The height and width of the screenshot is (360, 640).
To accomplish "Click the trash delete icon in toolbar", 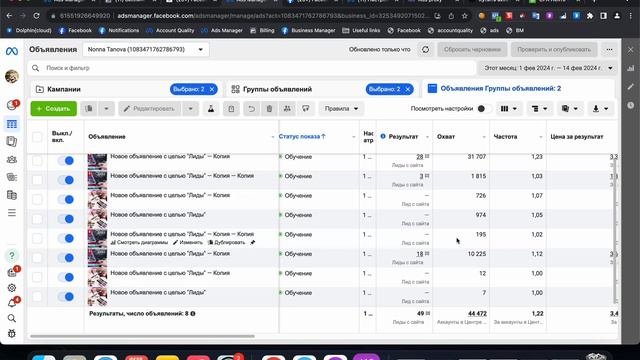I will coord(269,109).
